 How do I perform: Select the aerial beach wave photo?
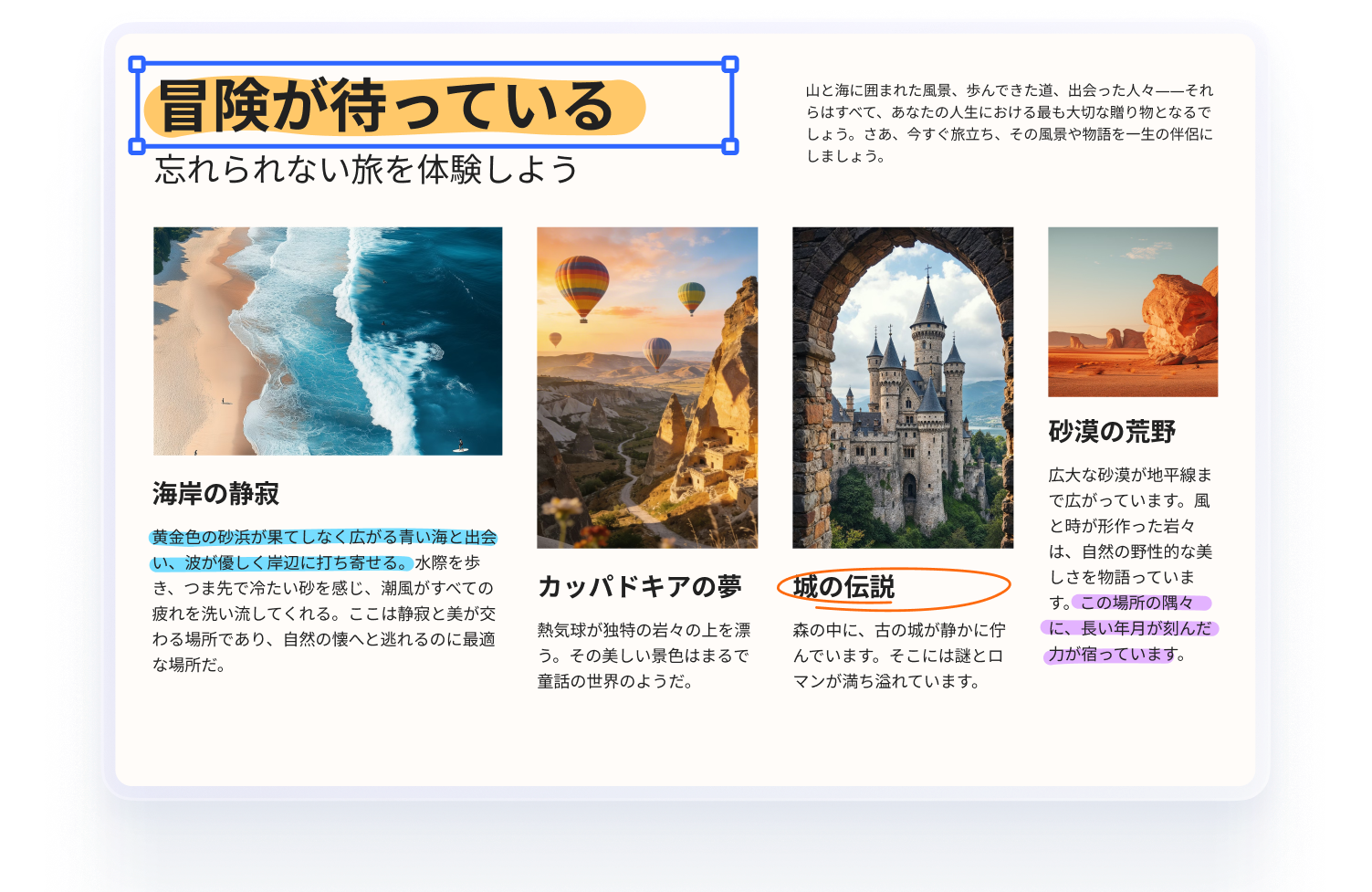tap(328, 341)
